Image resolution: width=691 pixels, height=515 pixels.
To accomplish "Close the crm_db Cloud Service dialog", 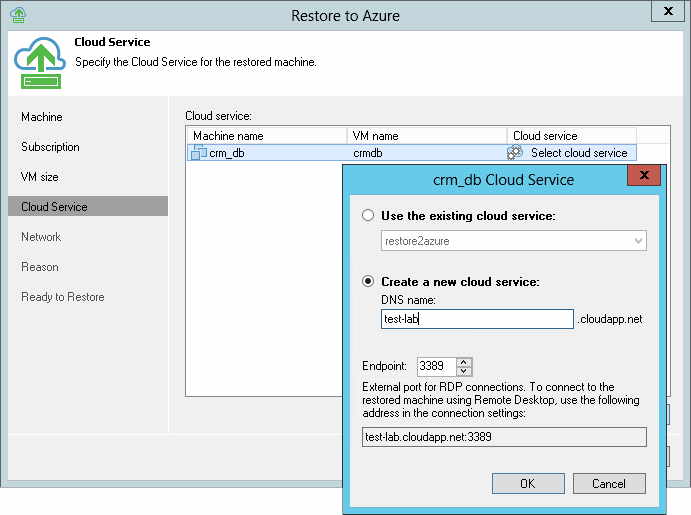I will pyautogui.click(x=644, y=175).
